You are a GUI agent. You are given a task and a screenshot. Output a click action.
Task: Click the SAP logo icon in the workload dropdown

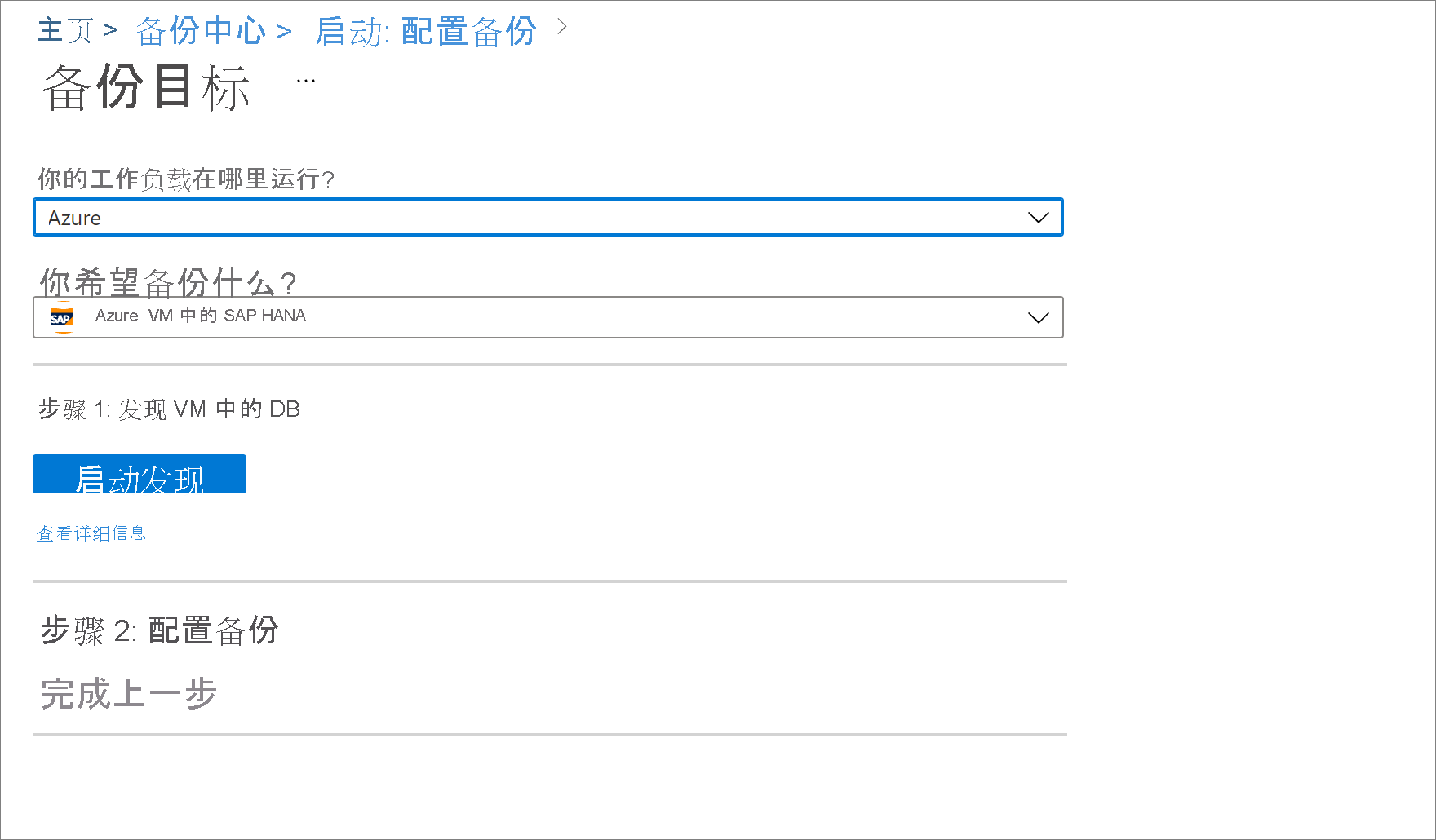[x=62, y=317]
